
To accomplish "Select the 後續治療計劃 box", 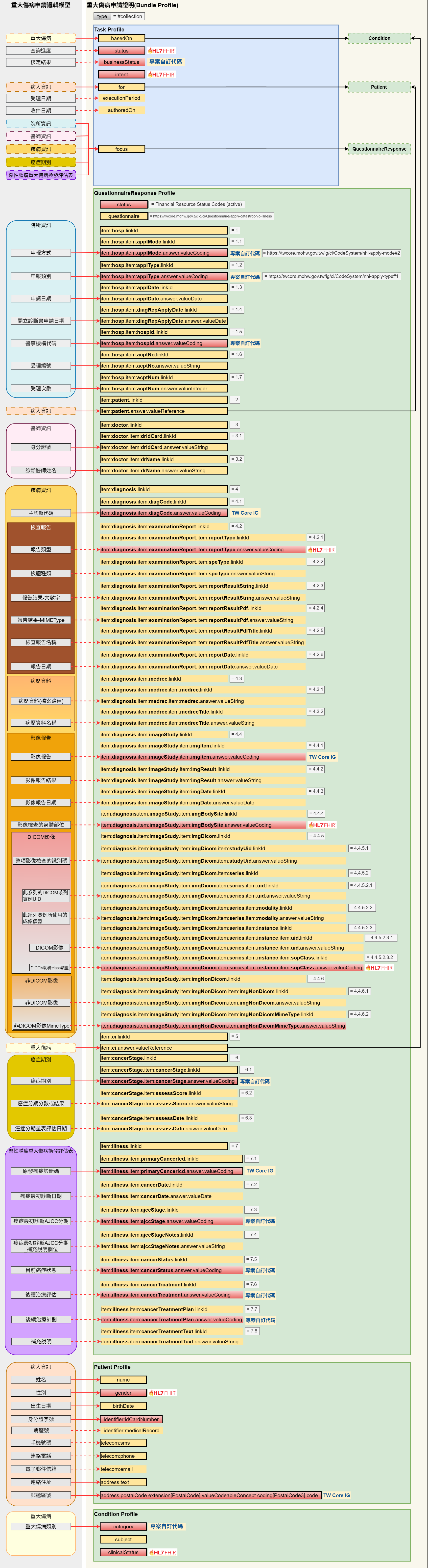I will (x=41, y=1320).
